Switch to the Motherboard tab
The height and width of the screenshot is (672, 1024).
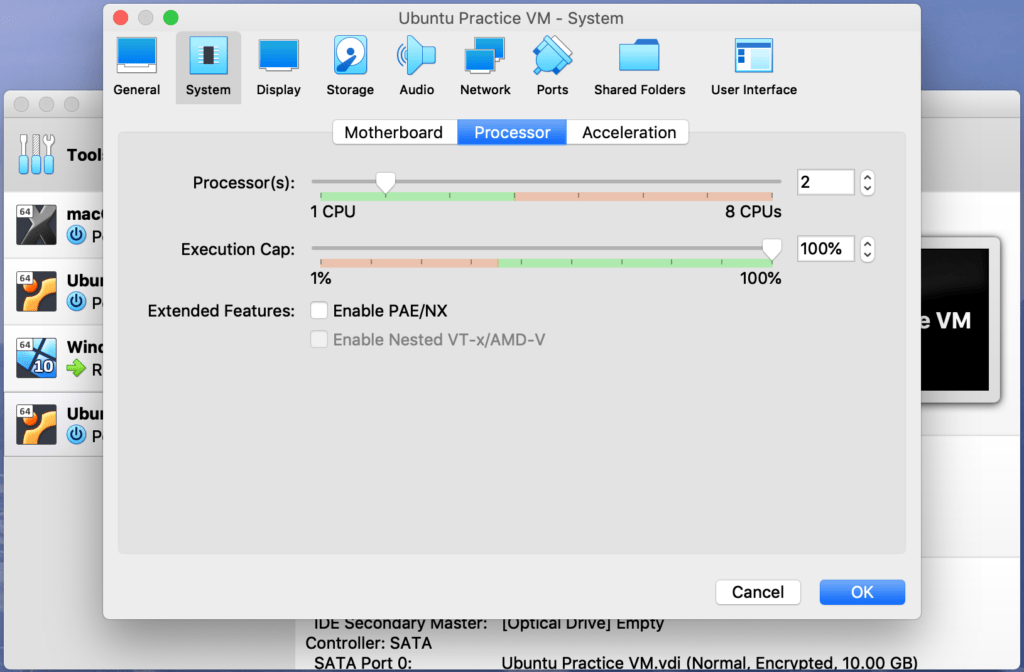tap(394, 133)
